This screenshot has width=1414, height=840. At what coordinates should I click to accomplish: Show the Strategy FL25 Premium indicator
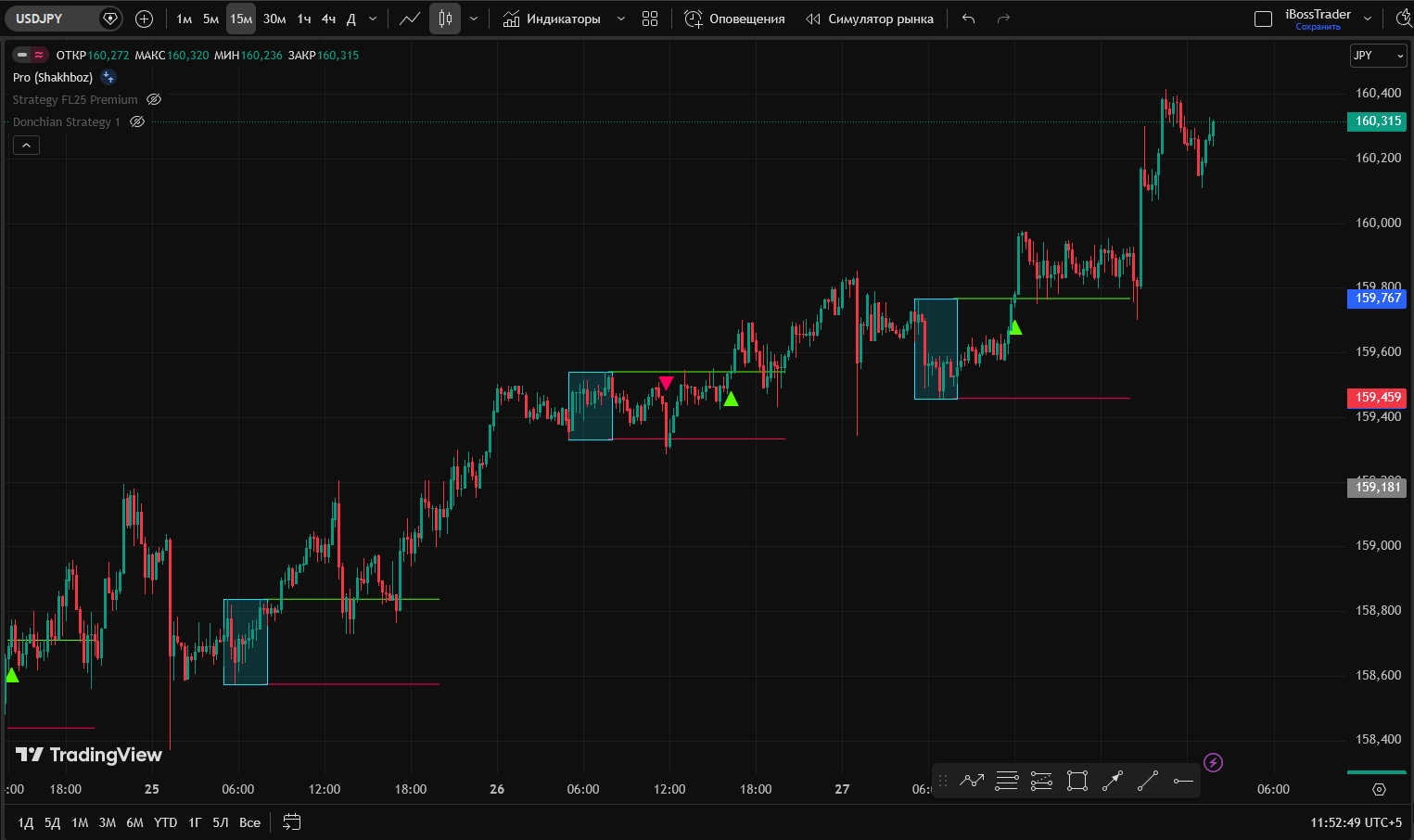(154, 100)
